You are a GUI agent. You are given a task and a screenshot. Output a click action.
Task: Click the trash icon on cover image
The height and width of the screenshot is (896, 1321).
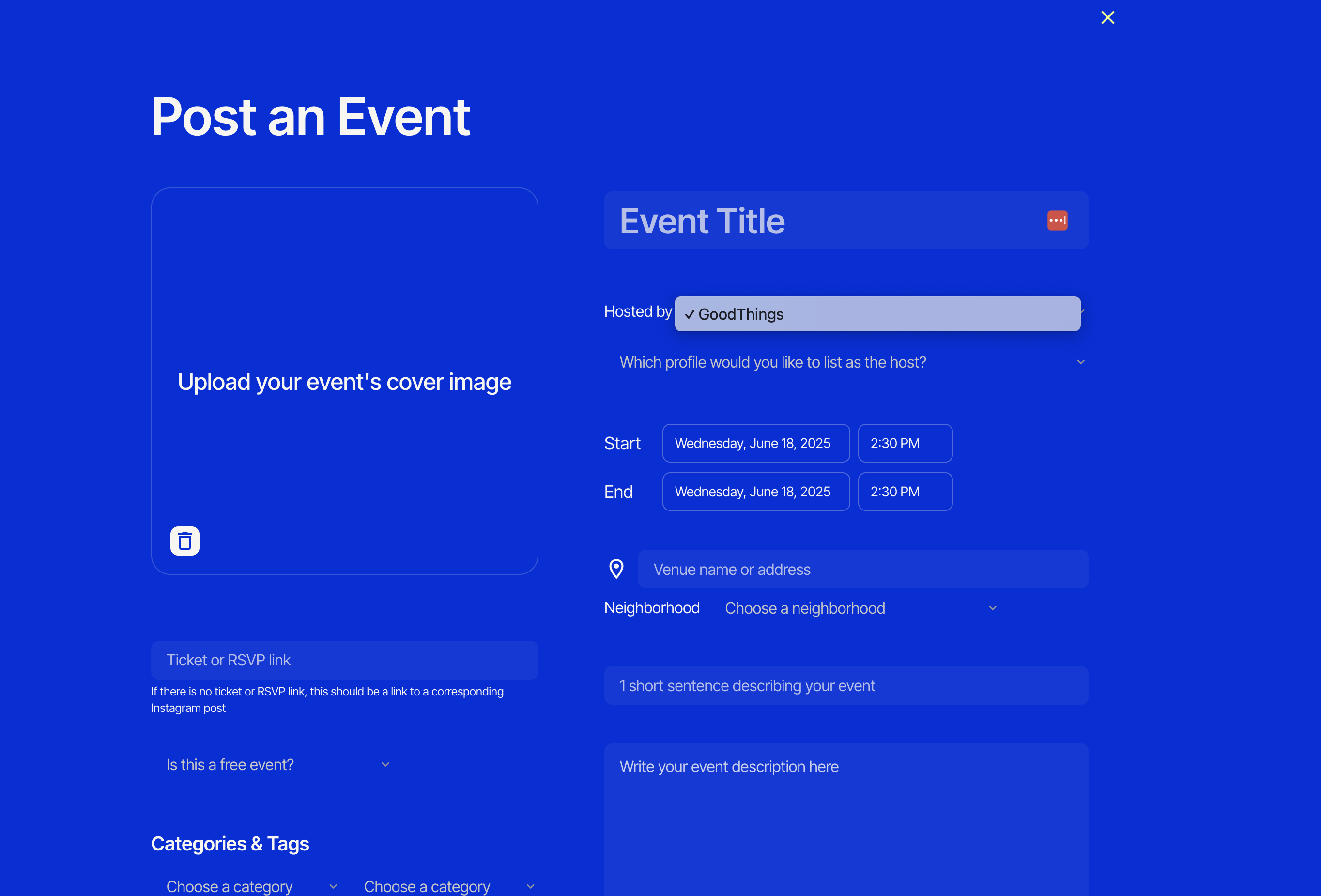point(184,541)
